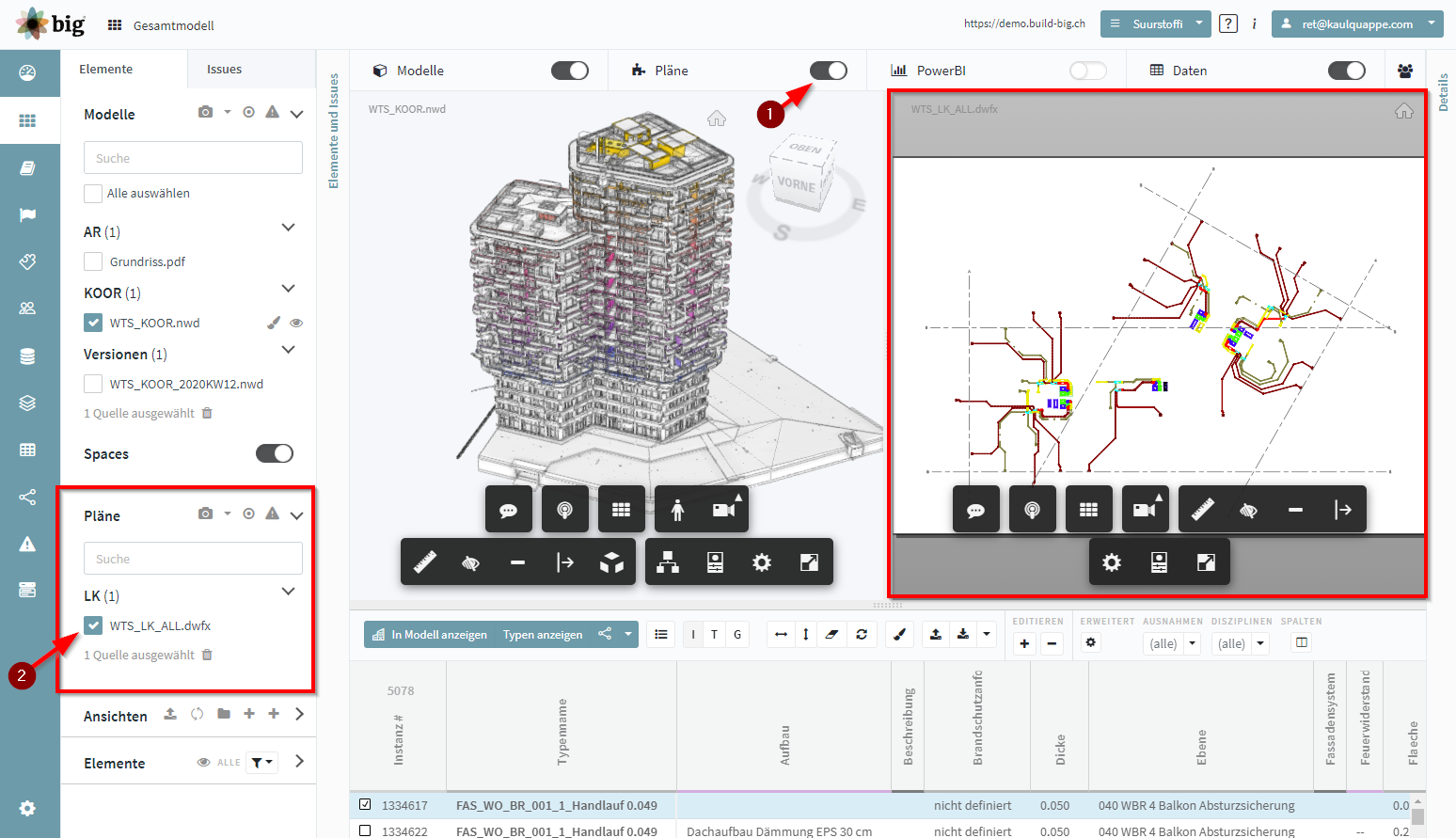The image size is (1456, 838).
Task: Click the home icon in 3D viewer
Action: pos(717,119)
